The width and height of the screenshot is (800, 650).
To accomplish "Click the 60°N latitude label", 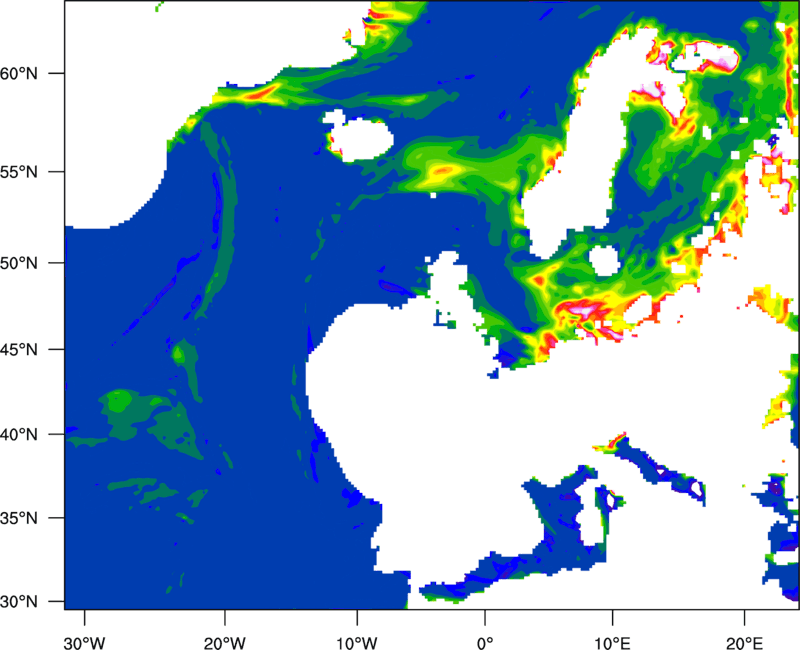I will tap(19, 73).
